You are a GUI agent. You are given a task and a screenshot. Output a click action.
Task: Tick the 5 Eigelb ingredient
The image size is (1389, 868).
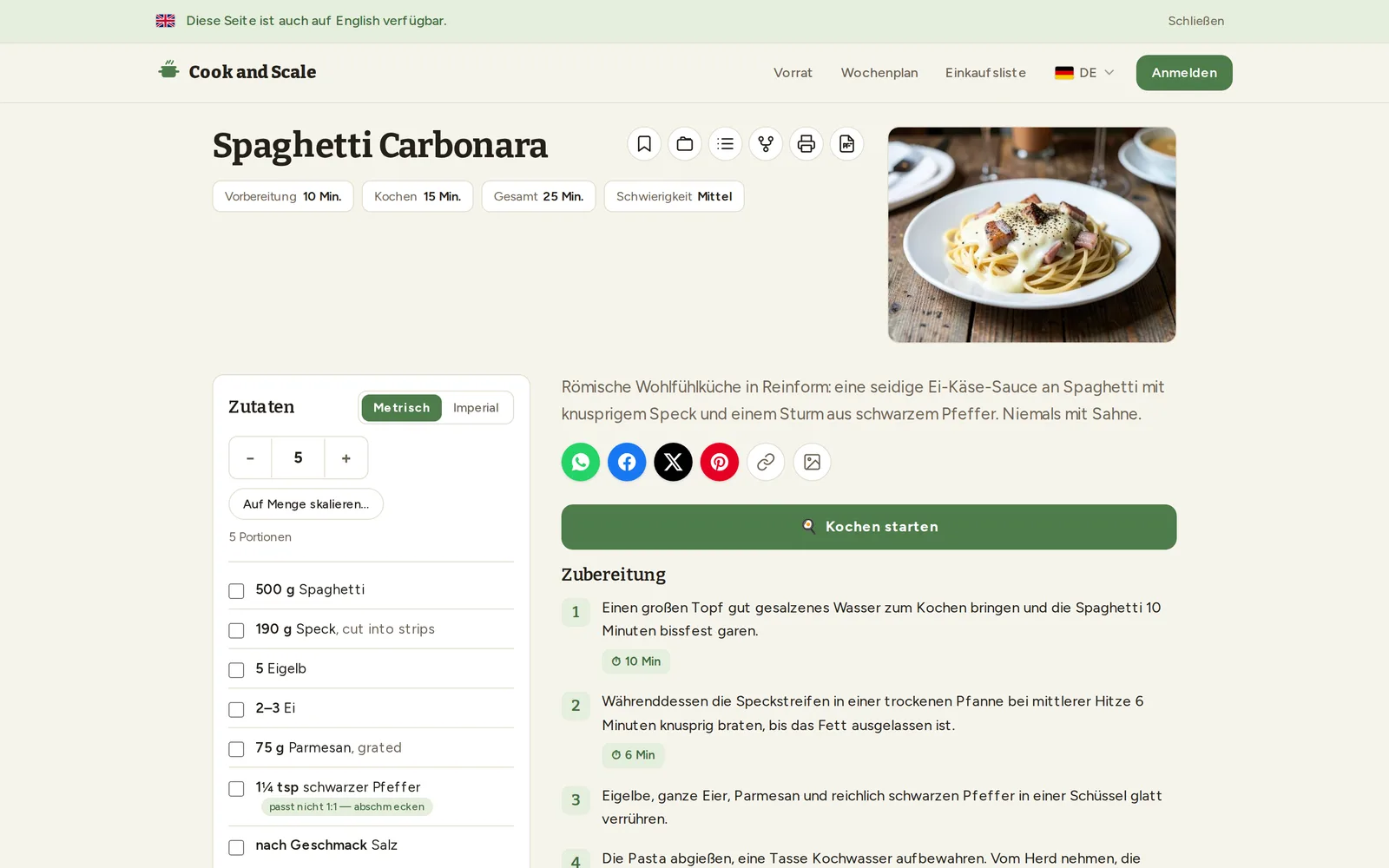coord(236,670)
